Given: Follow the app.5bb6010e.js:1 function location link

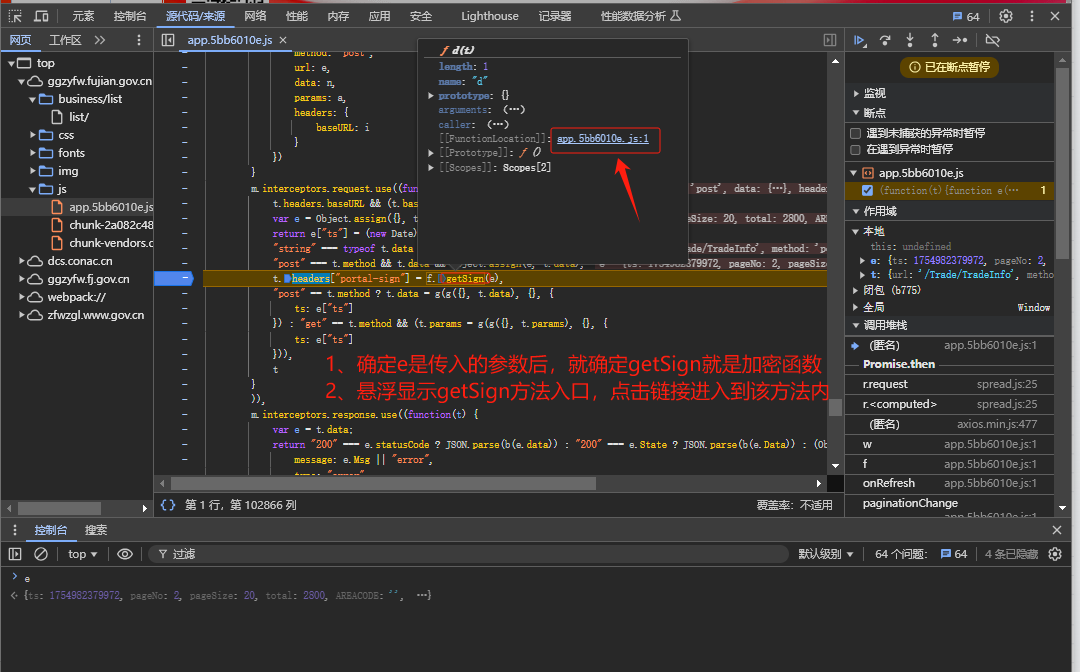Looking at the screenshot, I should tap(603, 138).
